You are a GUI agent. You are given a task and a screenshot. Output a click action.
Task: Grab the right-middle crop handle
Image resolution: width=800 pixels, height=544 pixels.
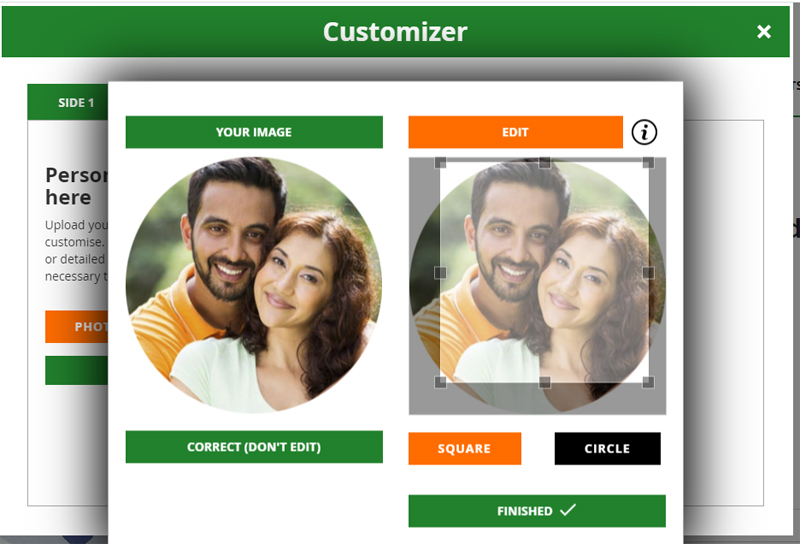click(x=648, y=273)
